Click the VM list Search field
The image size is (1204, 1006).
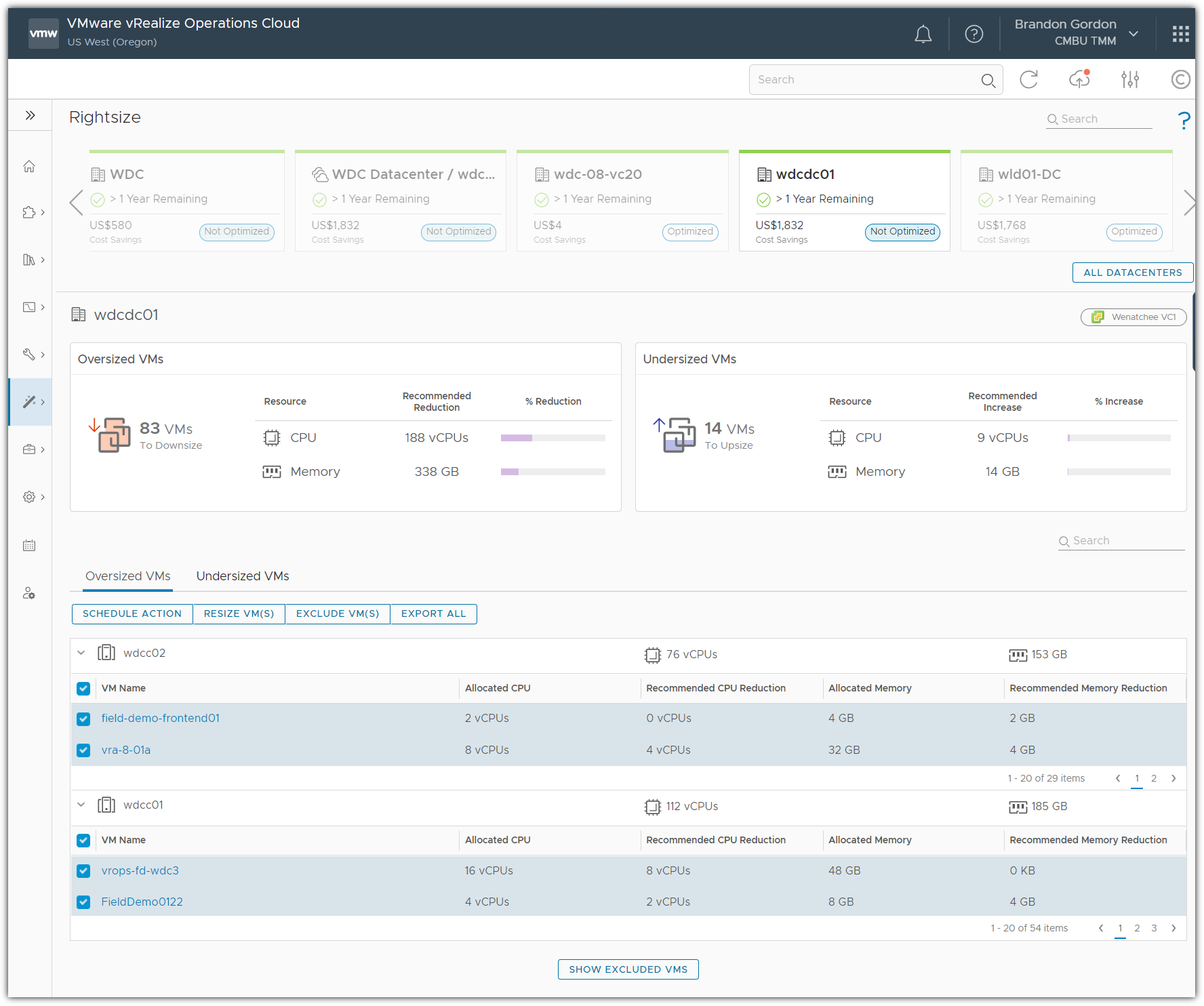[1121, 541]
